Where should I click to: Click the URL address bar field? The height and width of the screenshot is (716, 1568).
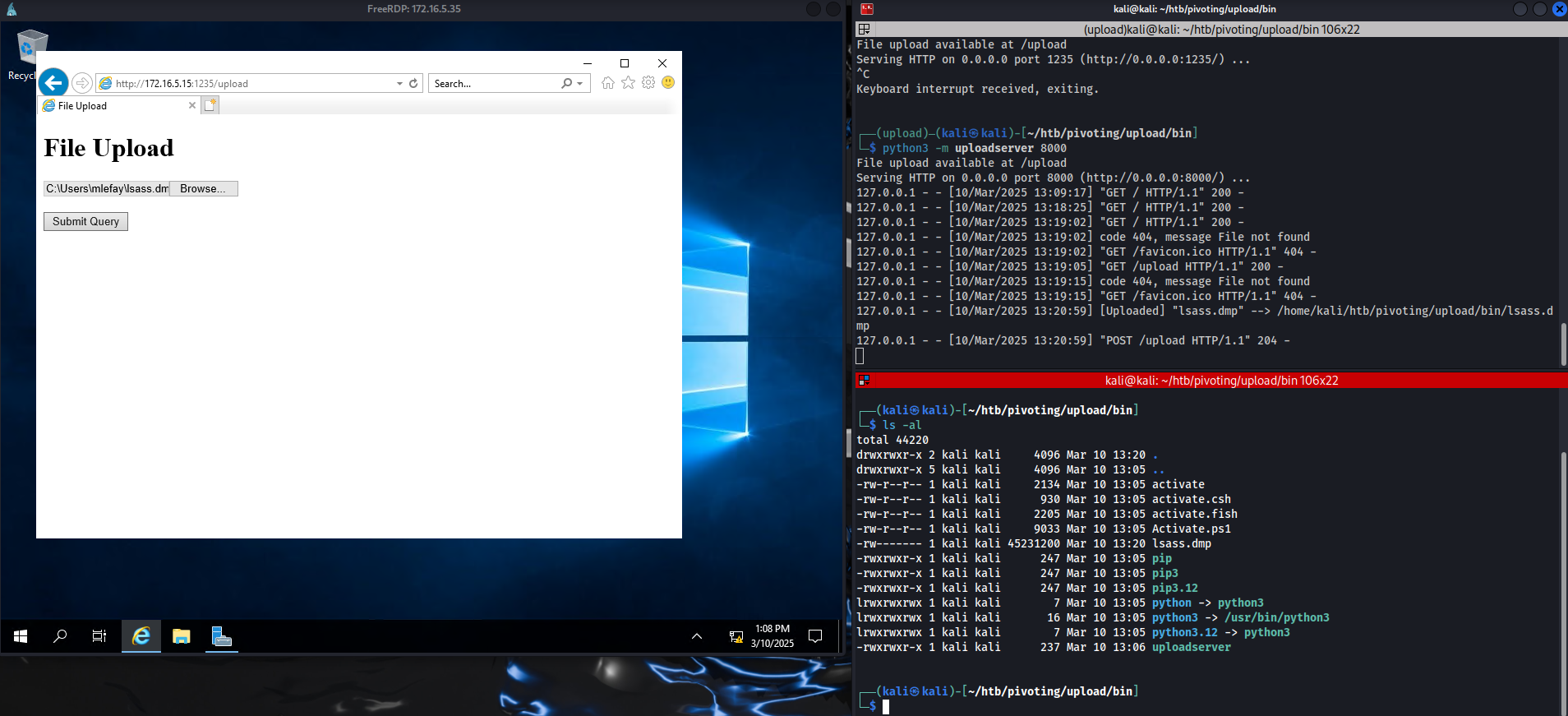[x=247, y=83]
